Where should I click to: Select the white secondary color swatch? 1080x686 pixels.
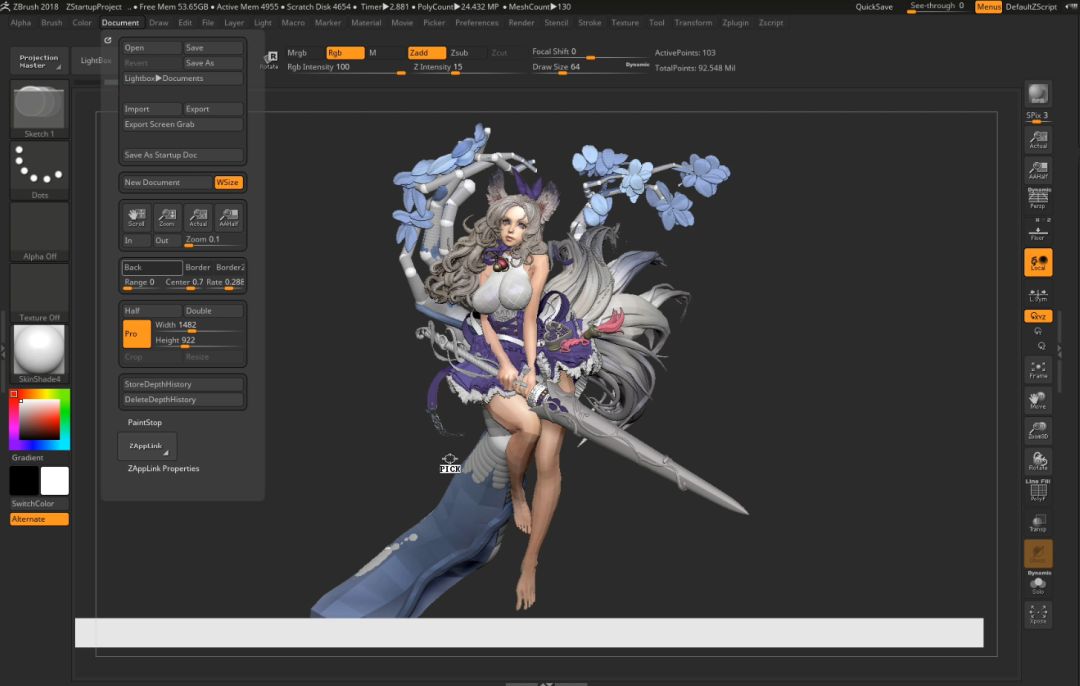tap(54, 481)
